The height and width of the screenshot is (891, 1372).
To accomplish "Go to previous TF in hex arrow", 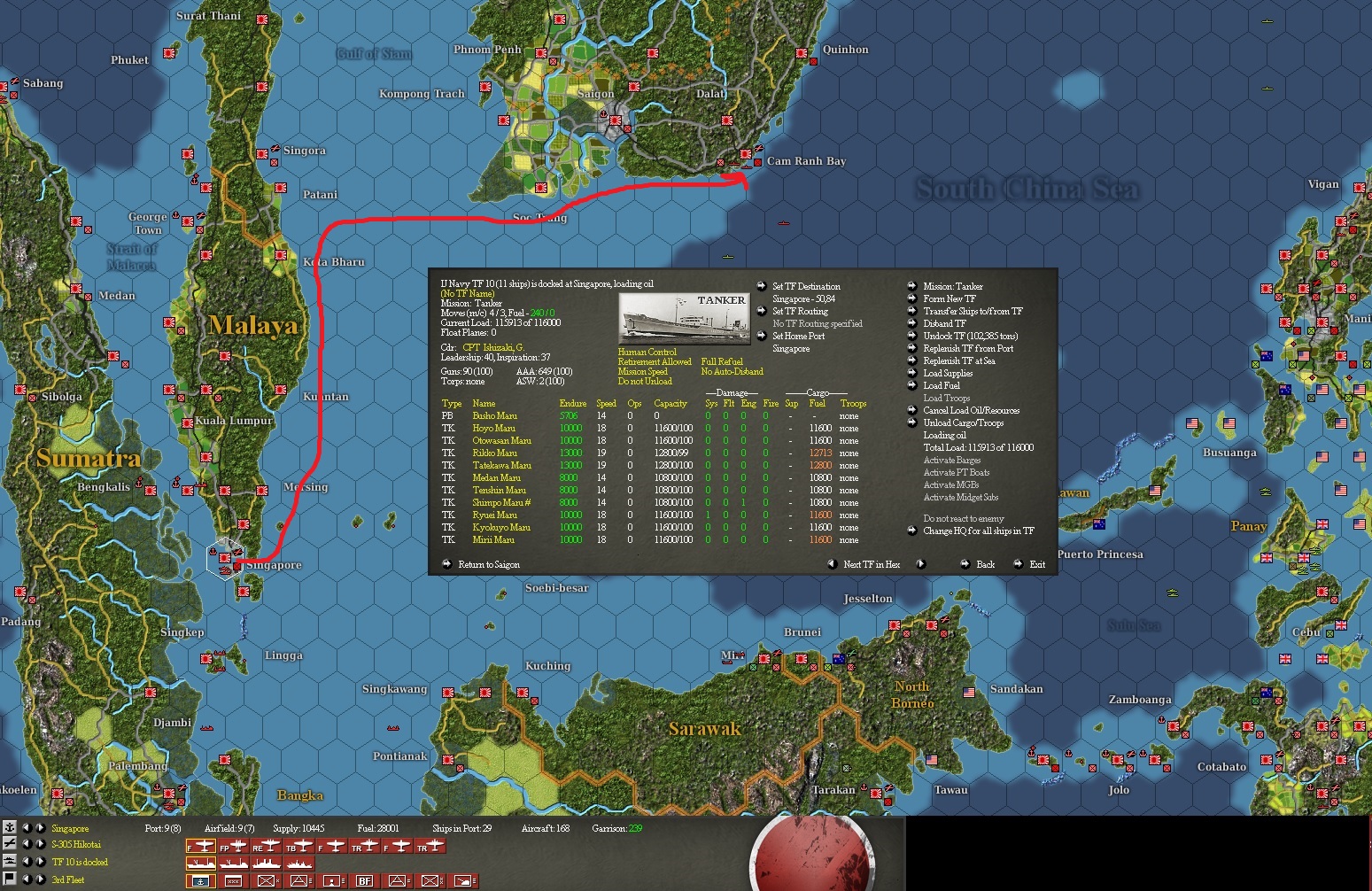I will click(x=832, y=564).
